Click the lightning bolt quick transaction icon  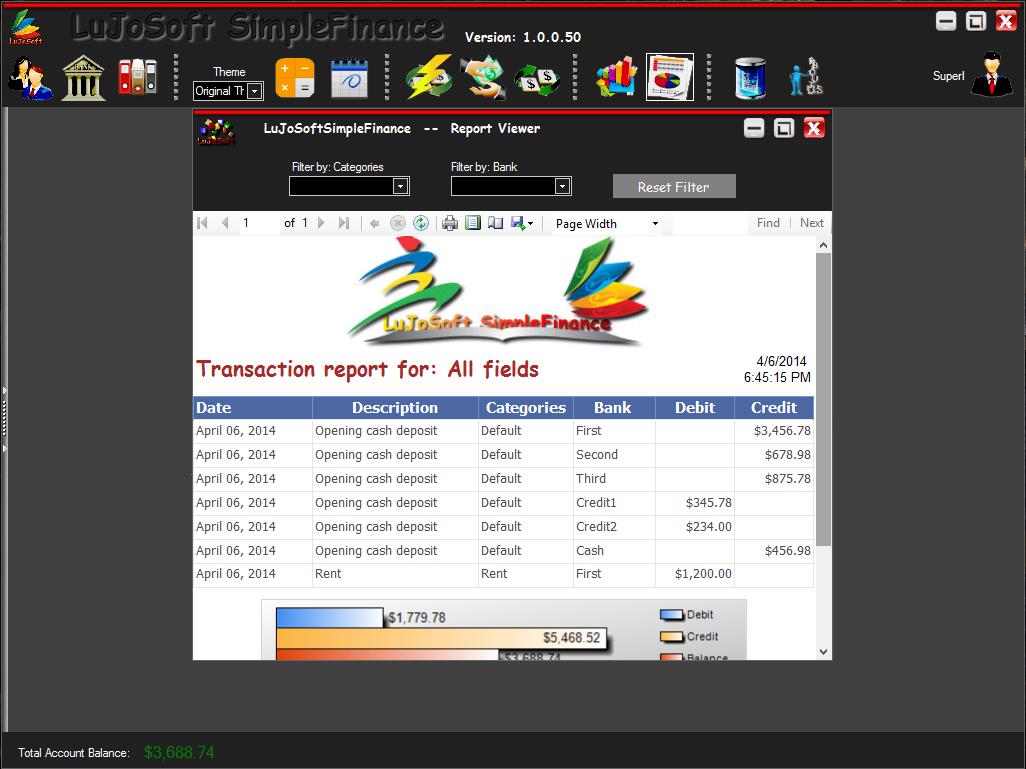(430, 77)
